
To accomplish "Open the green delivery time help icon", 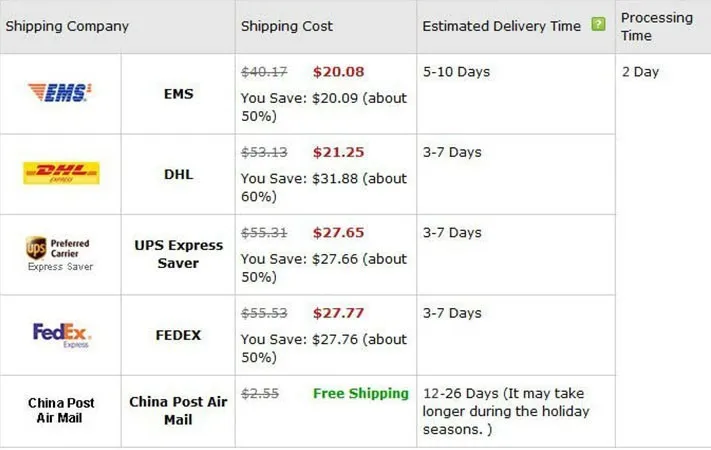I will click(599, 24).
